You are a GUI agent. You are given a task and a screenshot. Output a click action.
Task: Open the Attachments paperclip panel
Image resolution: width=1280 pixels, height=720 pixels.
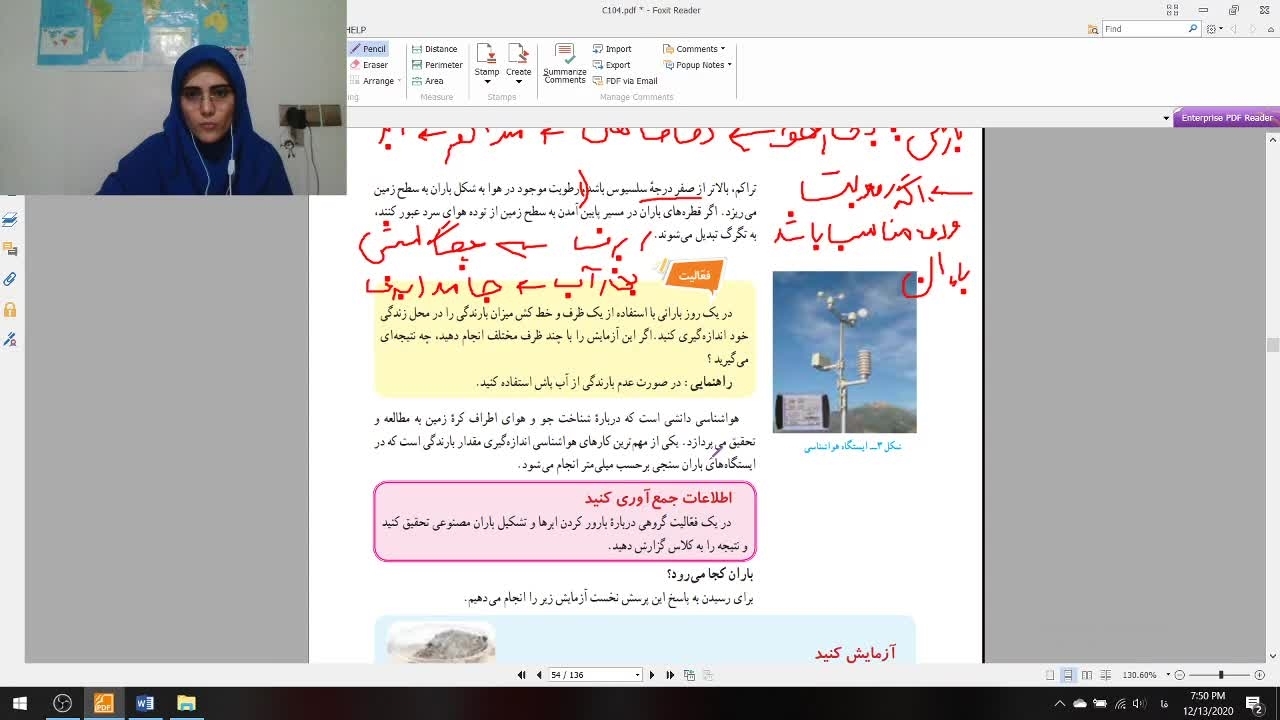click(10, 279)
